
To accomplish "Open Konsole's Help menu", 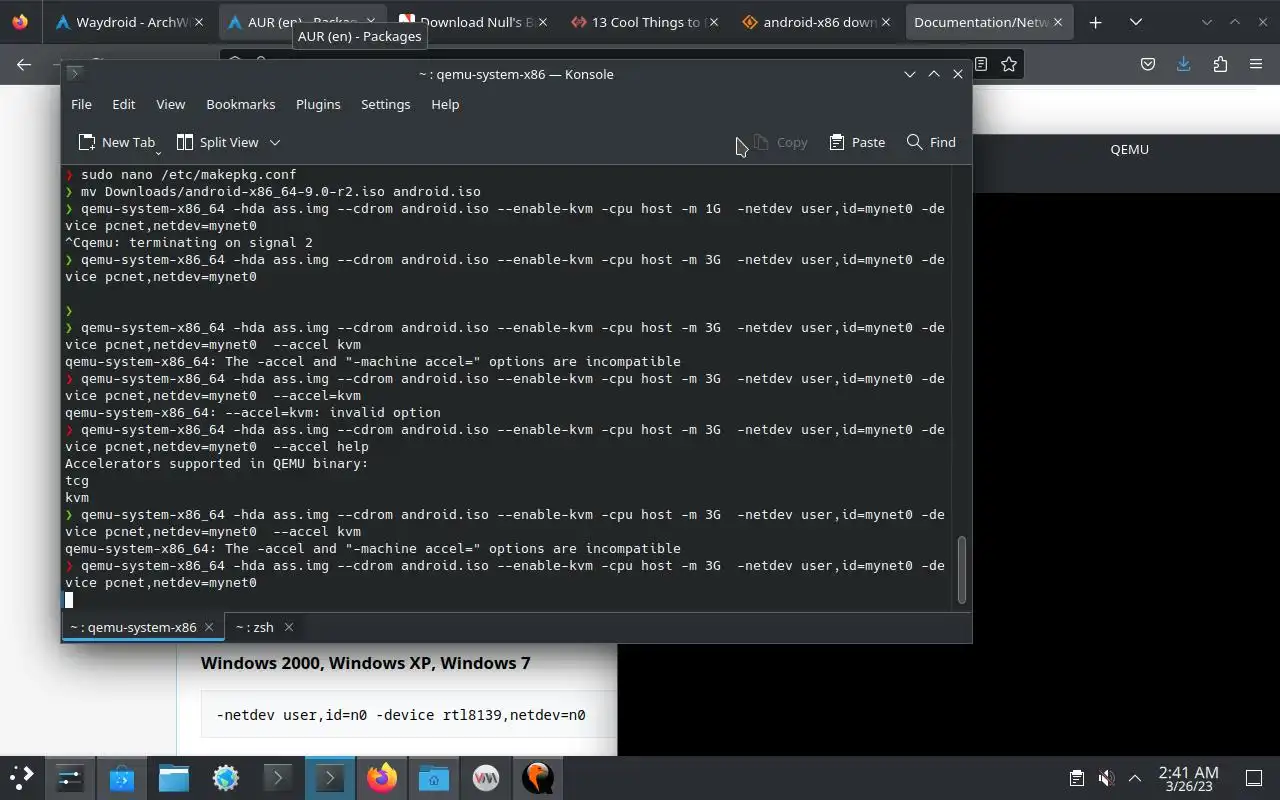I will click(x=445, y=104).
